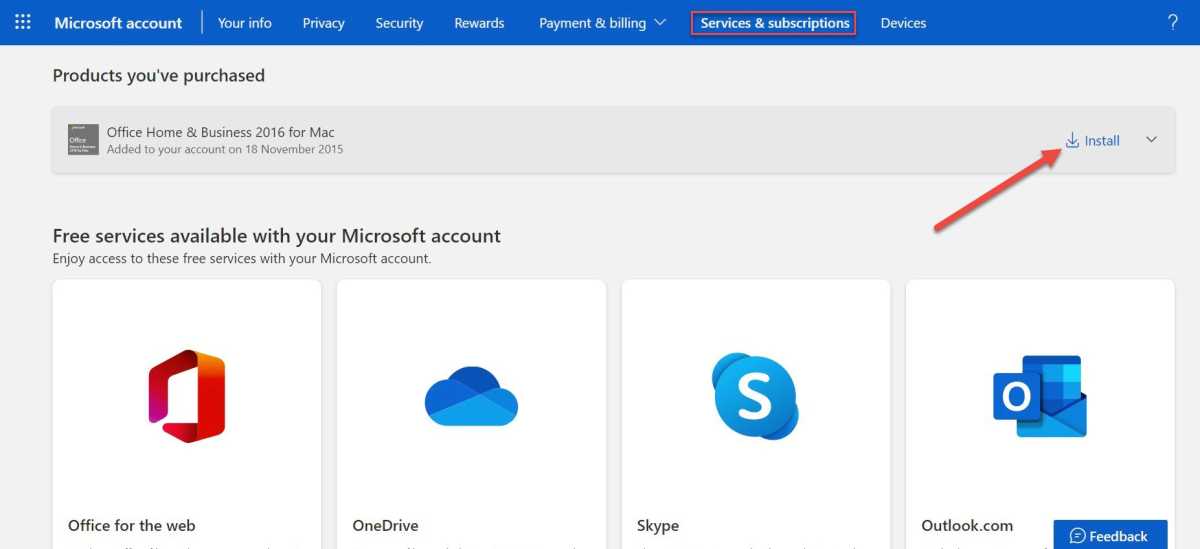Image resolution: width=1200 pixels, height=549 pixels.
Task: Go to the Your info tab
Action: point(245,23)
